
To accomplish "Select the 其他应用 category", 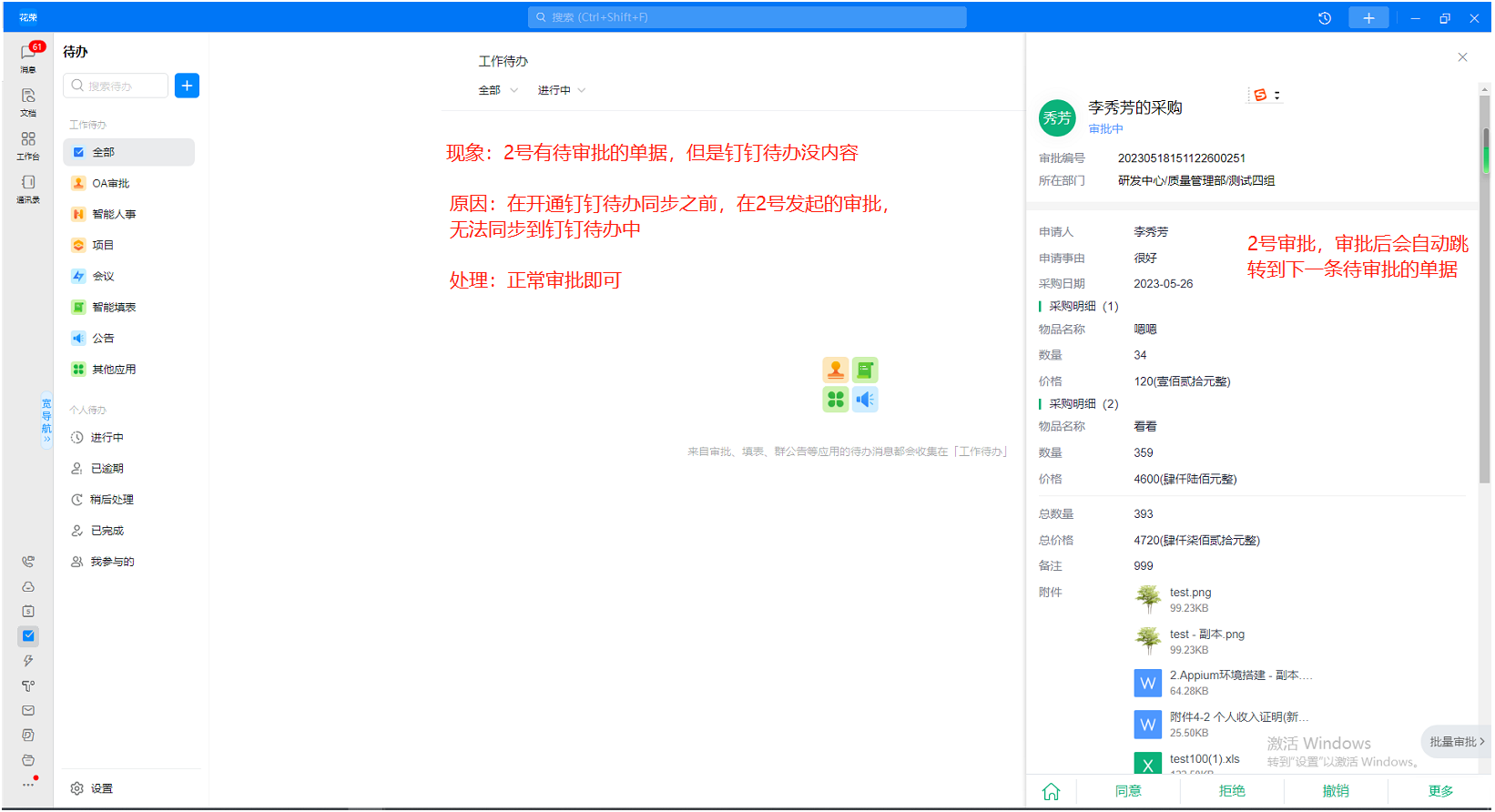I will (129, 369).
